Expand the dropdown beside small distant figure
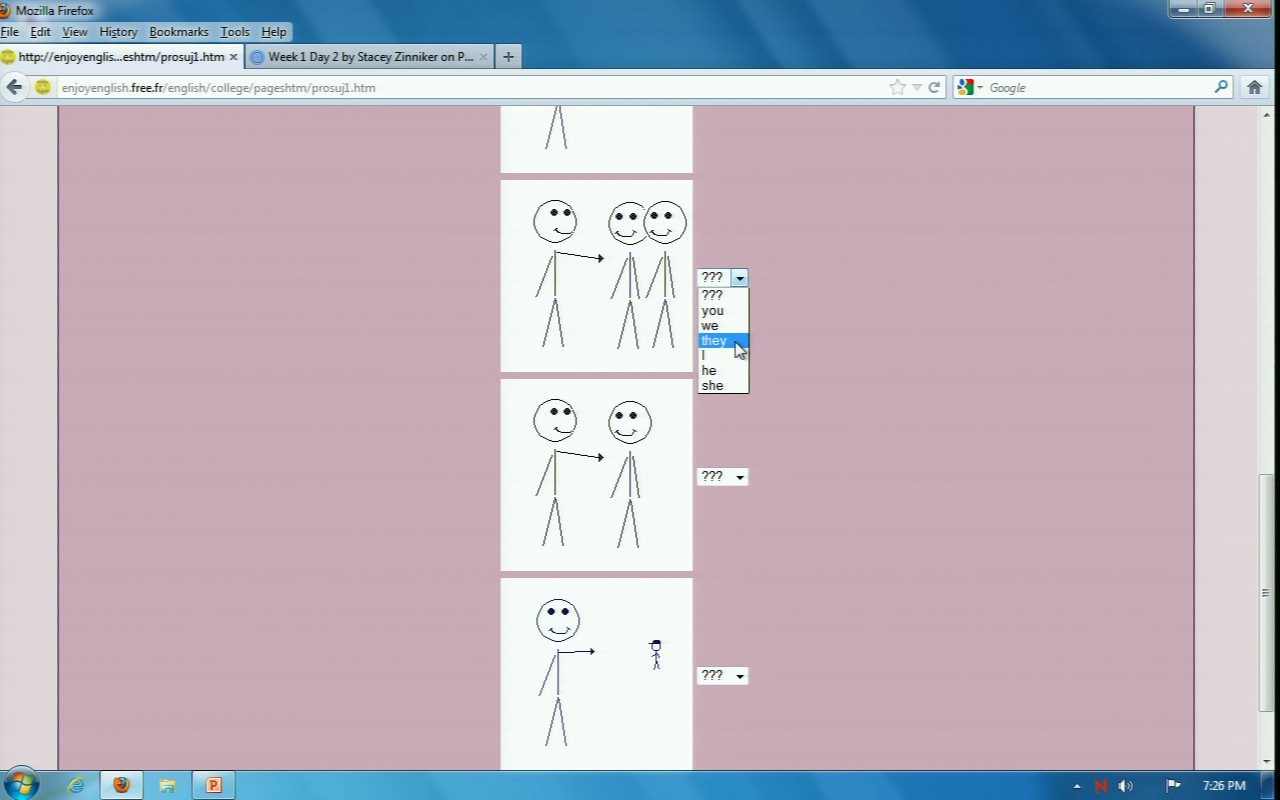Image resolution: width=1280 pixels, height=800 pixels. point(722,676)
